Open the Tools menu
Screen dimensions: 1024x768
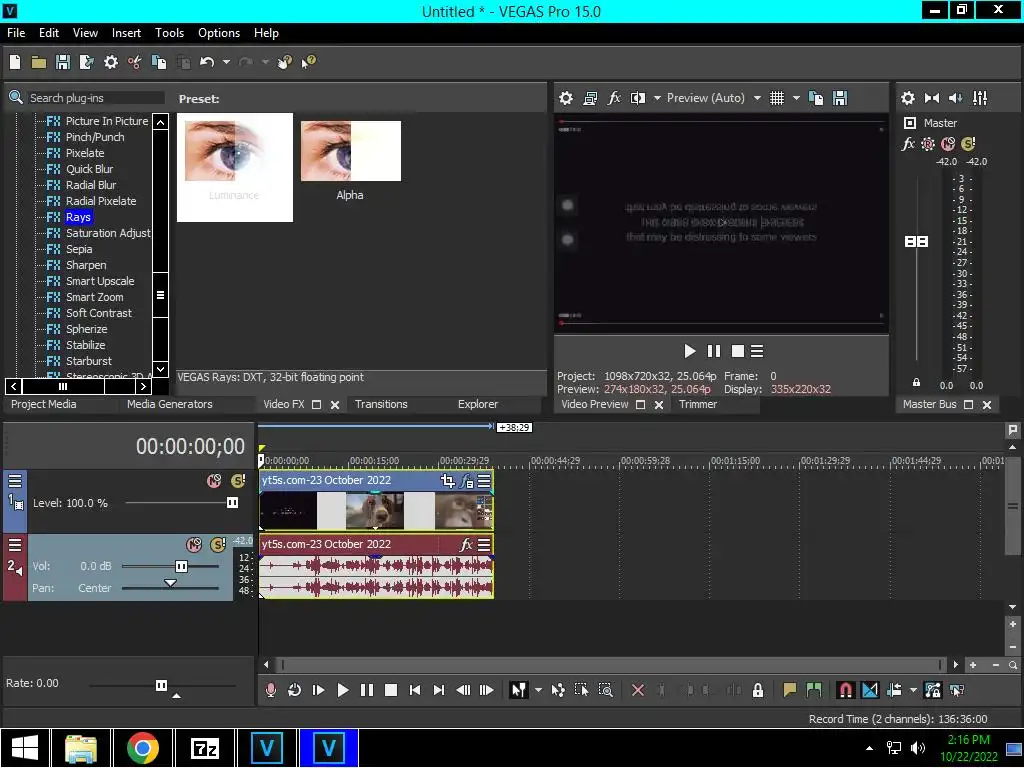pyautogui.click(x=169, y=33)
